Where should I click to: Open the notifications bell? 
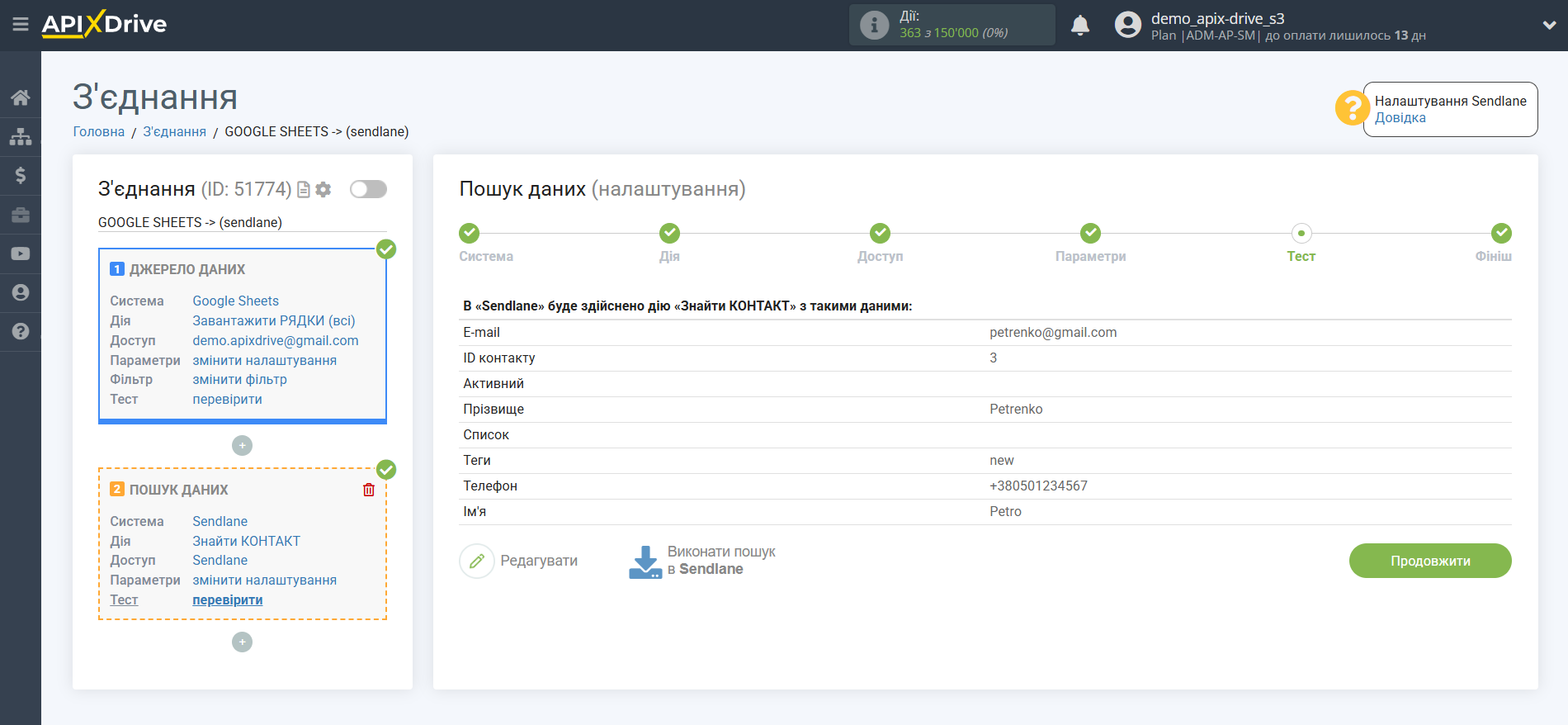[x=1080, y=25]
